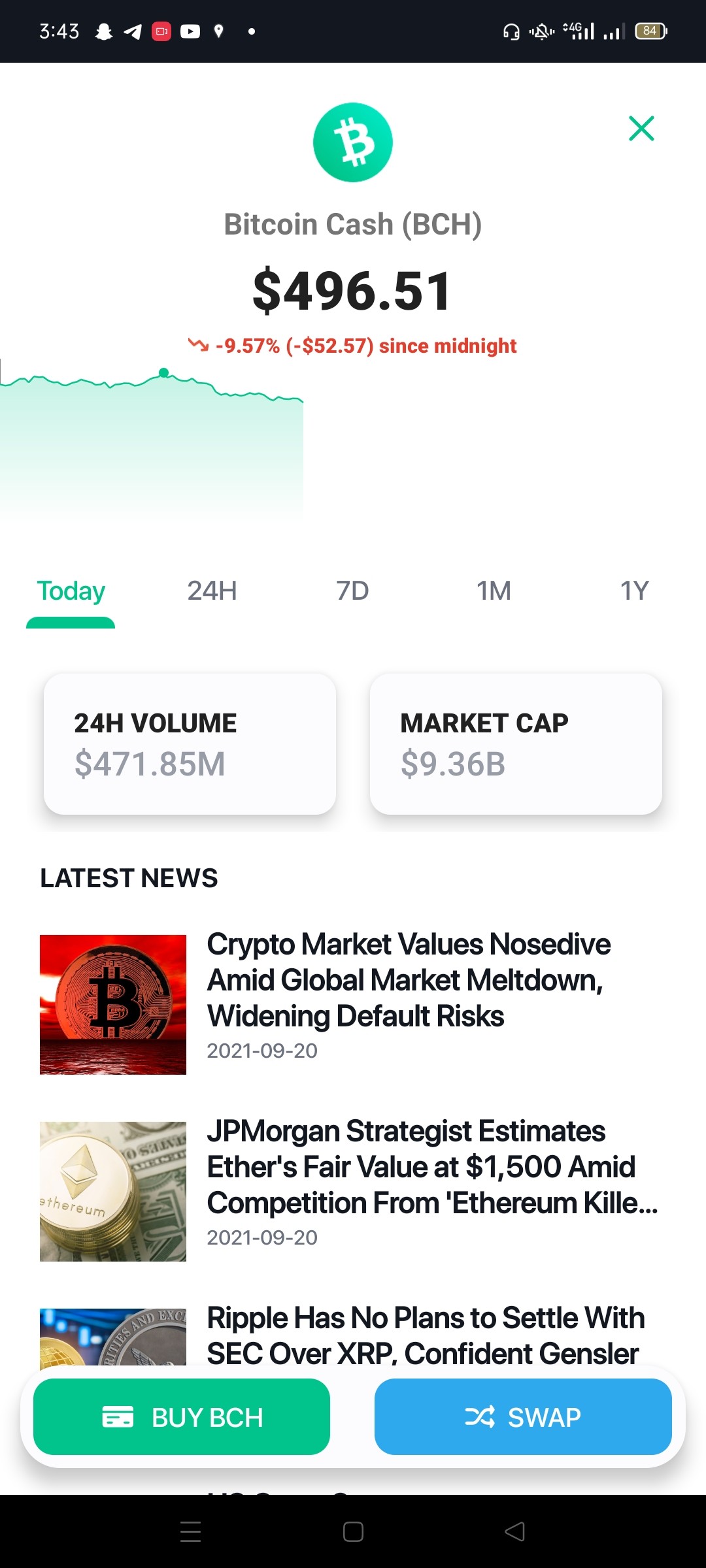Open the Ethereum coin news thumbnail
Screen dimensions: 706x1568
[113, 1191]
